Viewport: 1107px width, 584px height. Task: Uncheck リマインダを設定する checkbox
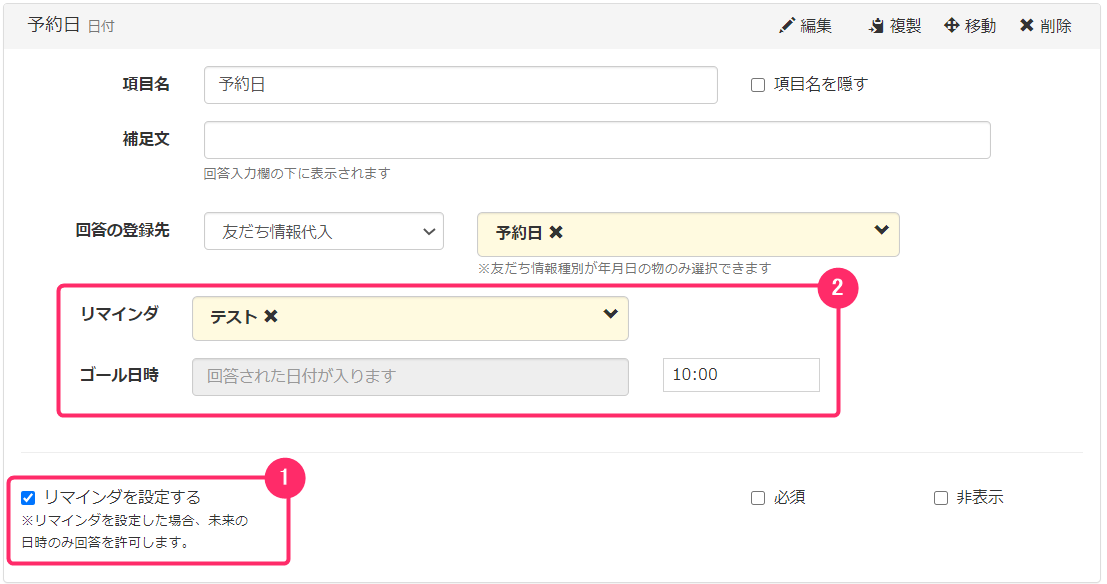tap(28, 498)
